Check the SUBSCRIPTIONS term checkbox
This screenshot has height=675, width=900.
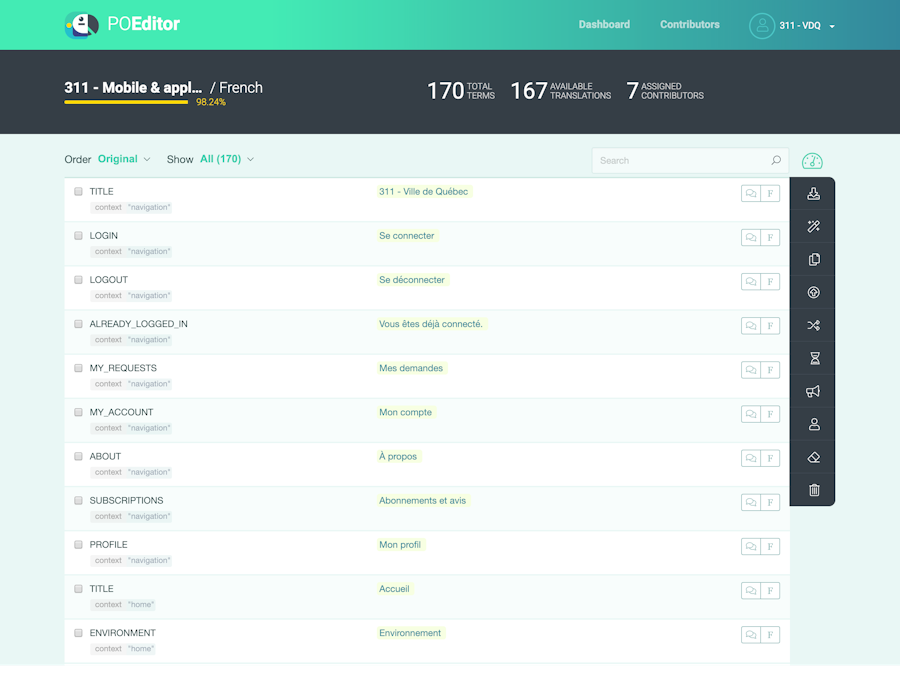coord(79,501)
